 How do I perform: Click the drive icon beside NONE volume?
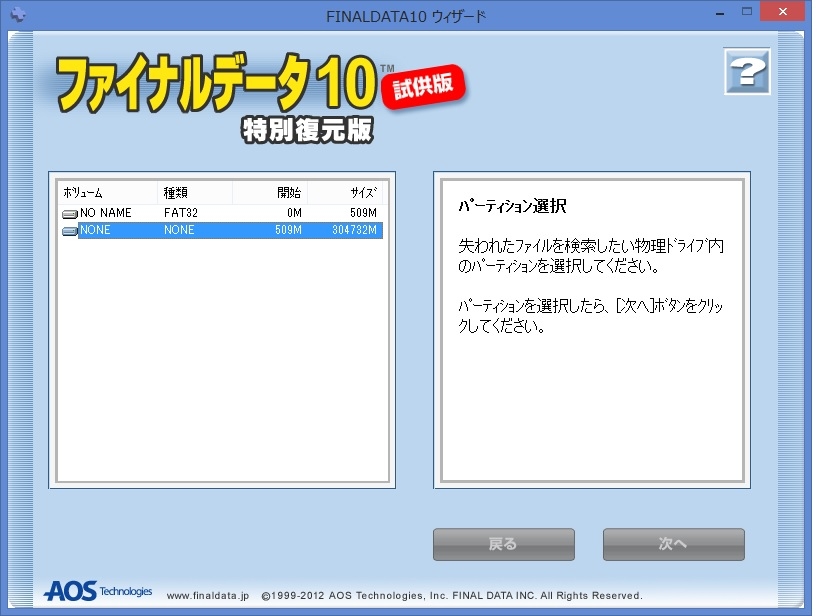click(69, 231)
